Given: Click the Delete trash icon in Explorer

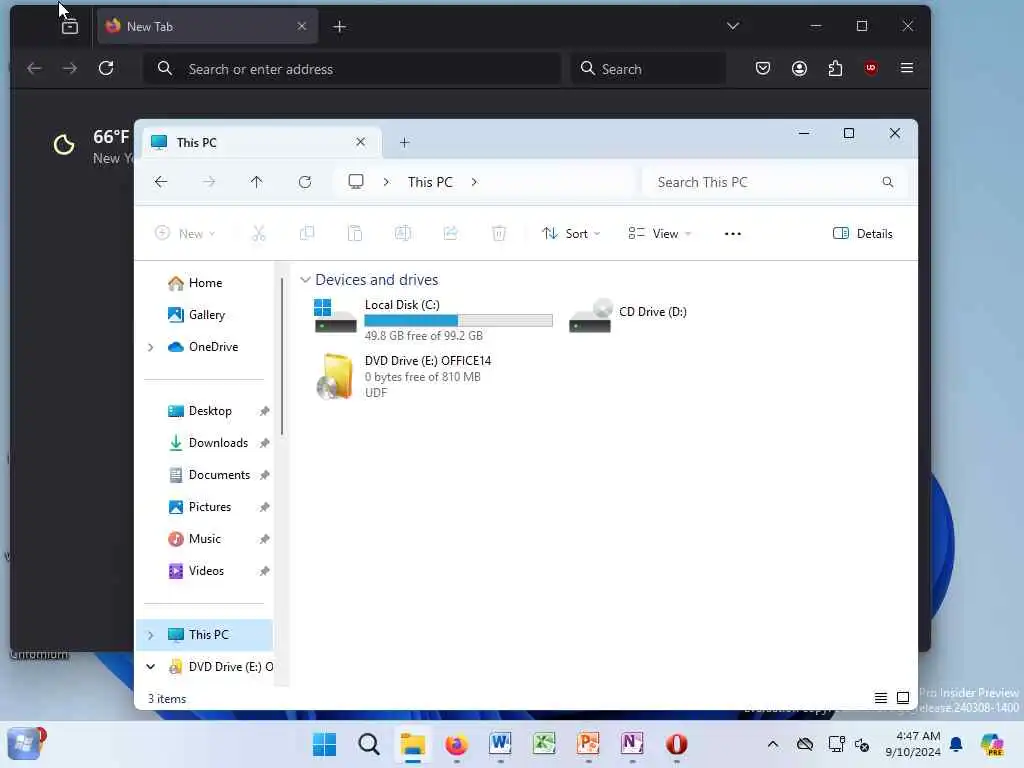Looking at the screenshot, I should [x=499, y=233].
